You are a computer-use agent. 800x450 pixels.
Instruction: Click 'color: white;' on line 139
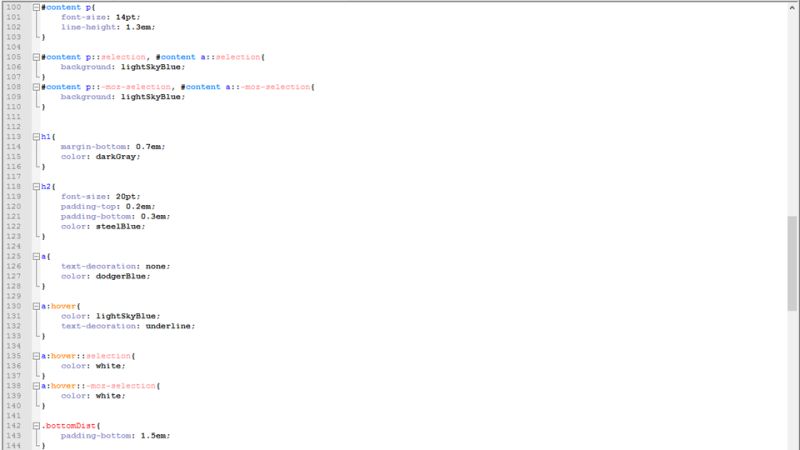tap(93, 396)
